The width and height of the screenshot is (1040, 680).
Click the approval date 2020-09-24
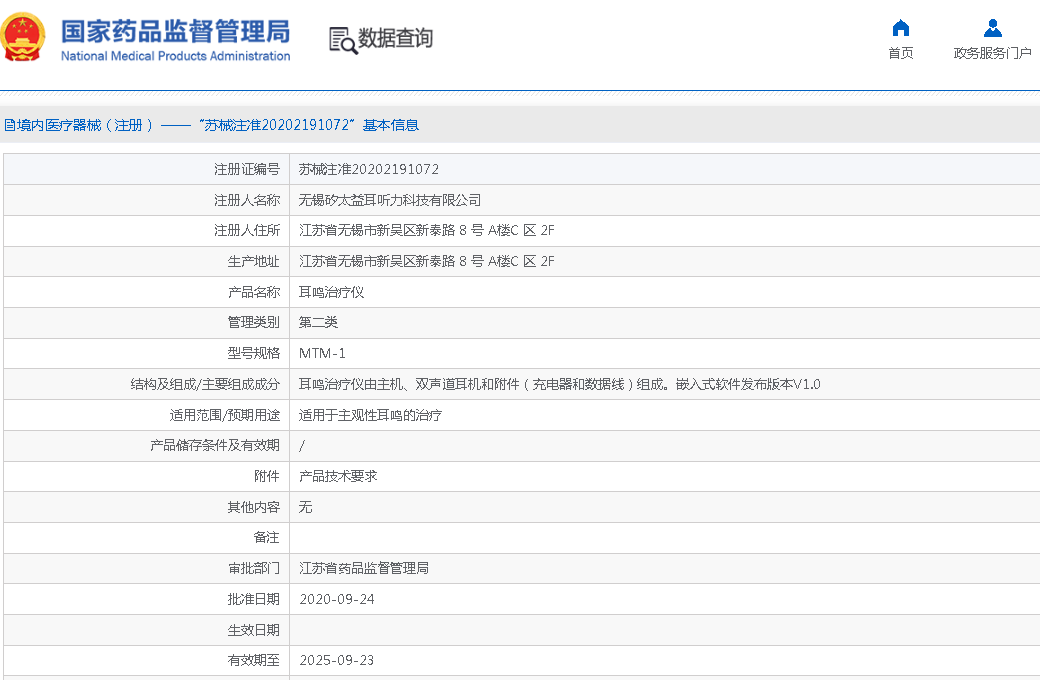coord(337,599)
